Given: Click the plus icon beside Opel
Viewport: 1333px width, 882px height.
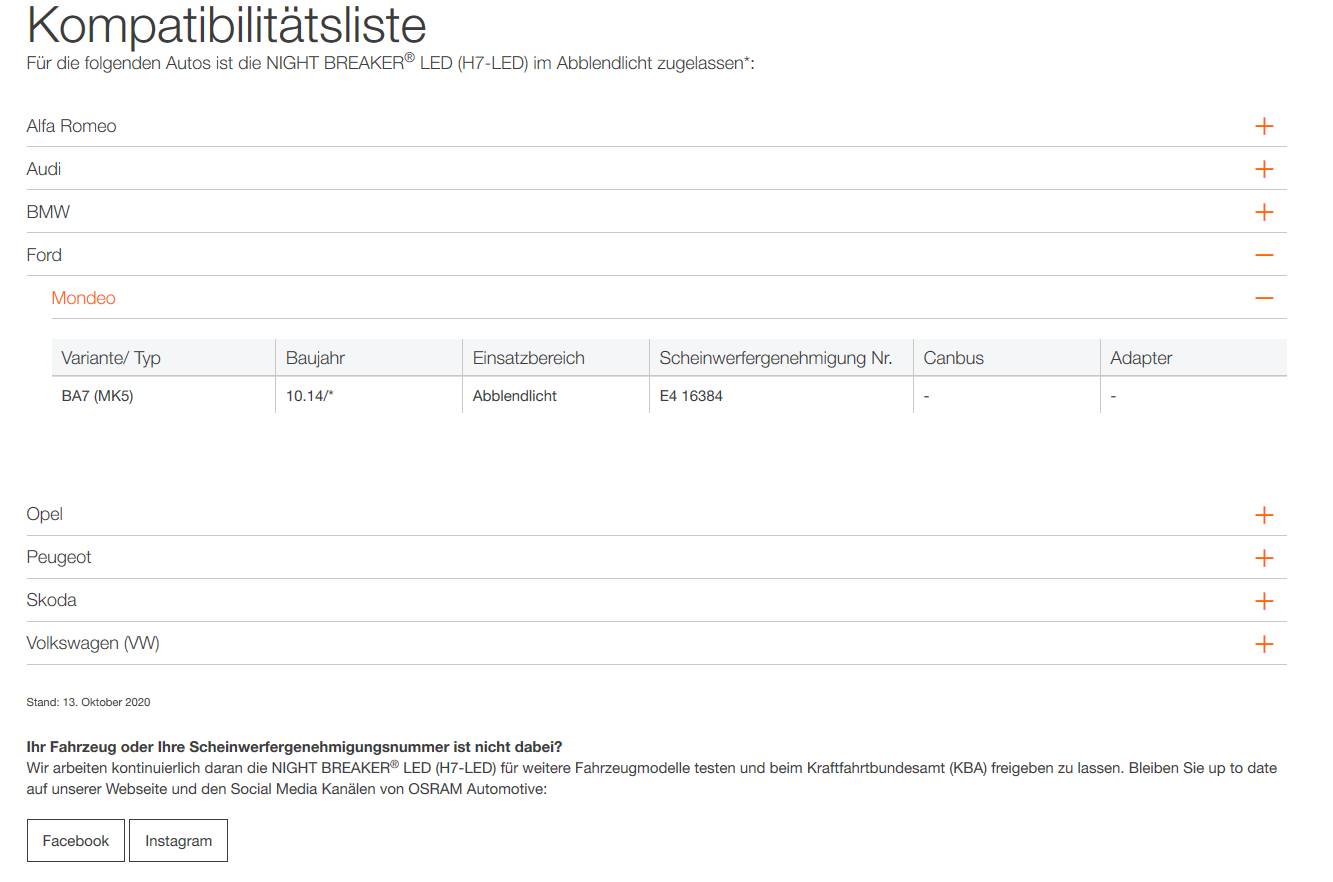Looking at the screenshot, I should click(x=1264, y=515).
